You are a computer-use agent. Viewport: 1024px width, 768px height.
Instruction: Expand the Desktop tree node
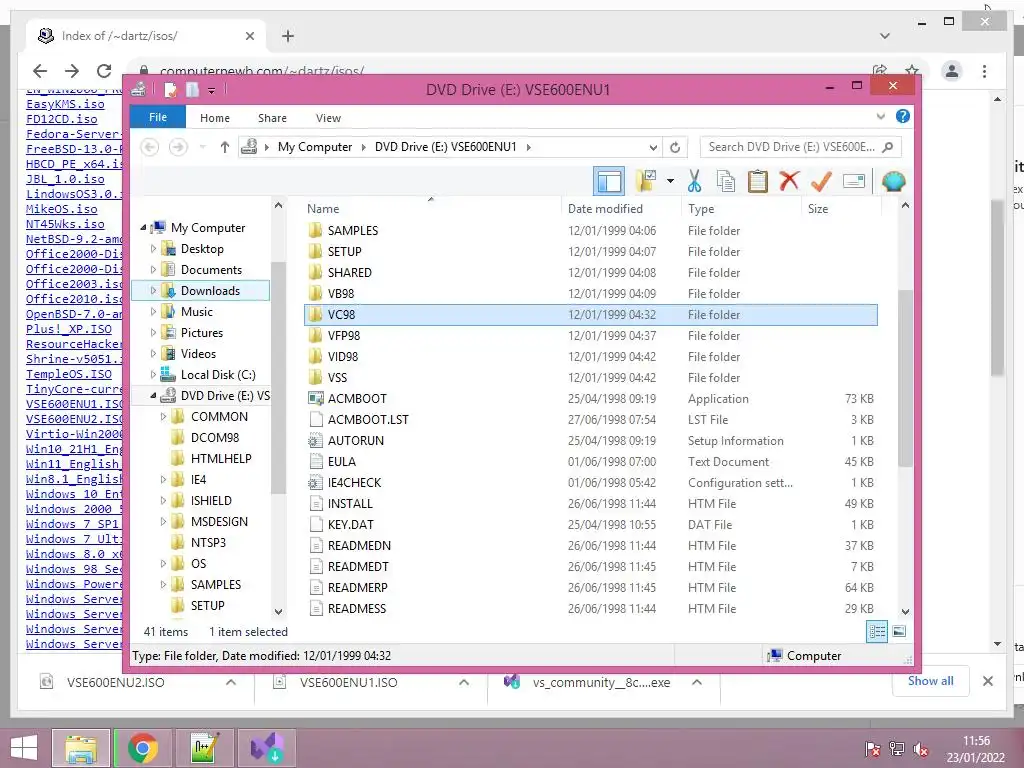click(x=153, y=249)
